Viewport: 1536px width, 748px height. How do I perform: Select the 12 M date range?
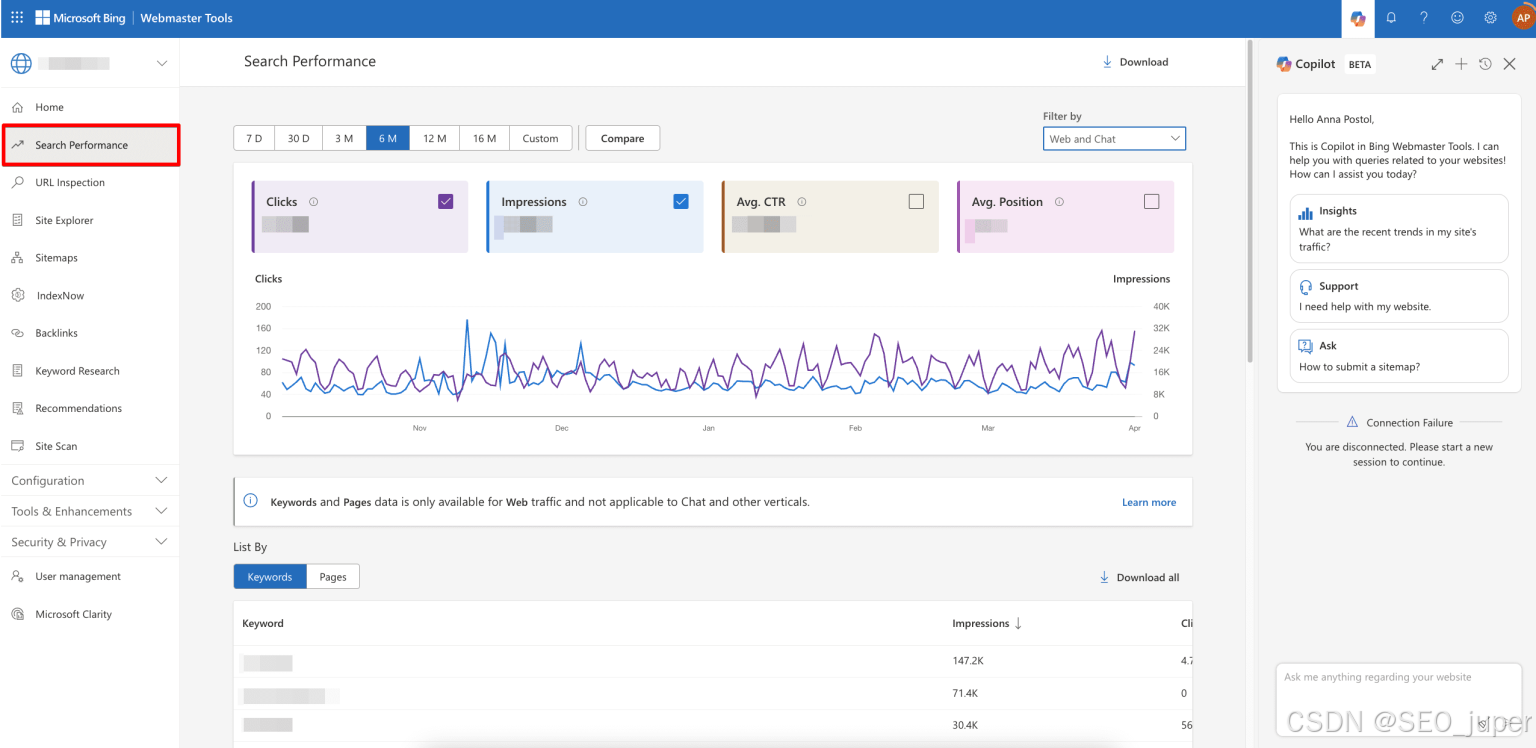[x=435, y=138]
